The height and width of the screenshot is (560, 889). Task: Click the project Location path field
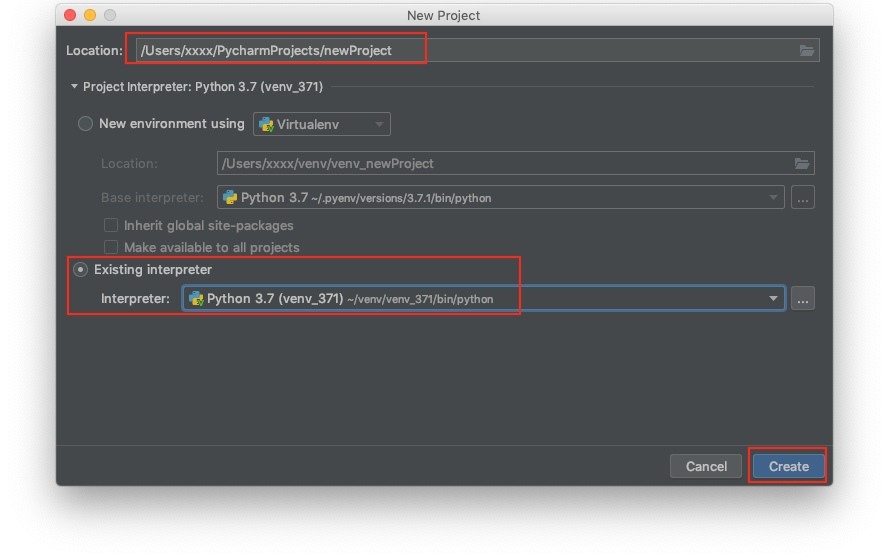point(477,50)
